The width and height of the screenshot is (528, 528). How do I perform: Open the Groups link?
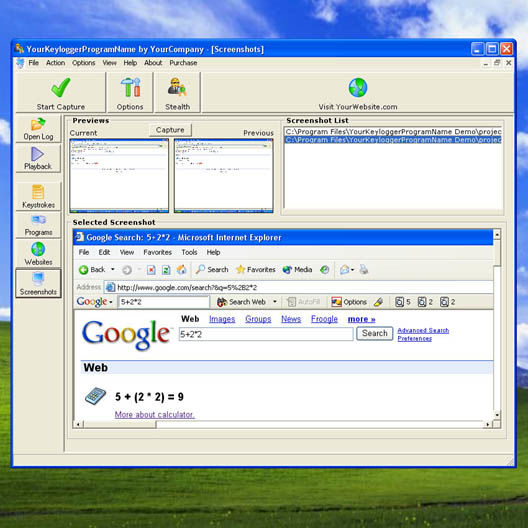(x=258, y=319)
